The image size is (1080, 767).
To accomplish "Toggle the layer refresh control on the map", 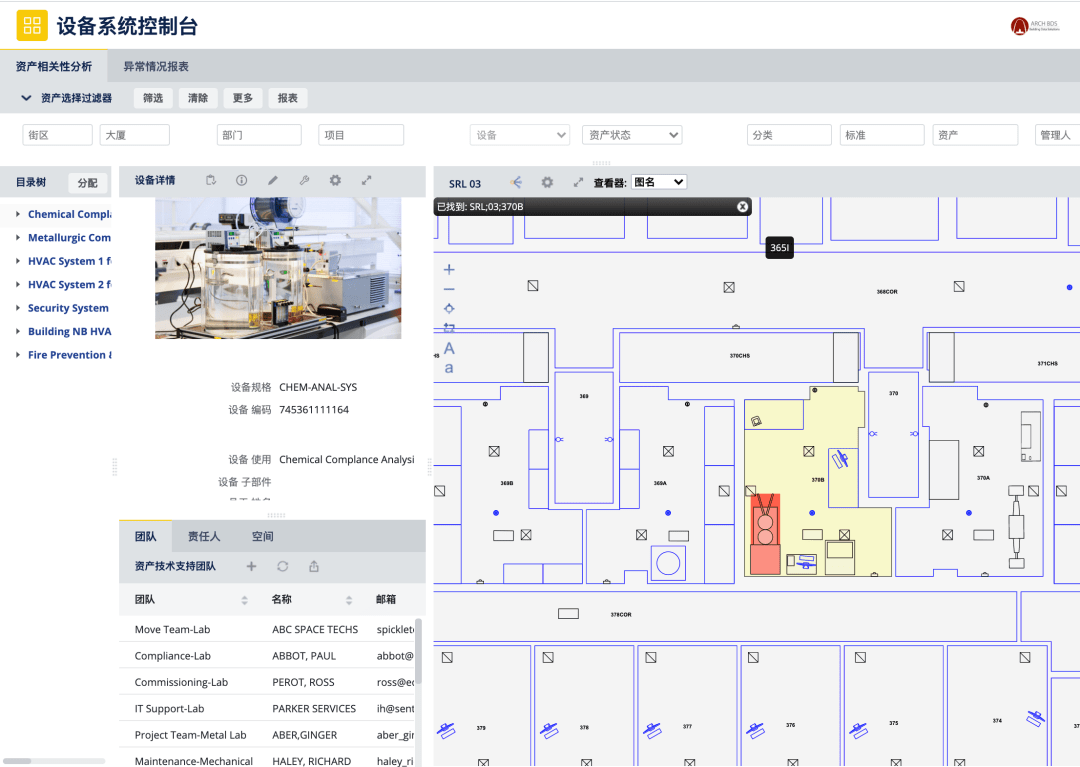I will 448,327.
